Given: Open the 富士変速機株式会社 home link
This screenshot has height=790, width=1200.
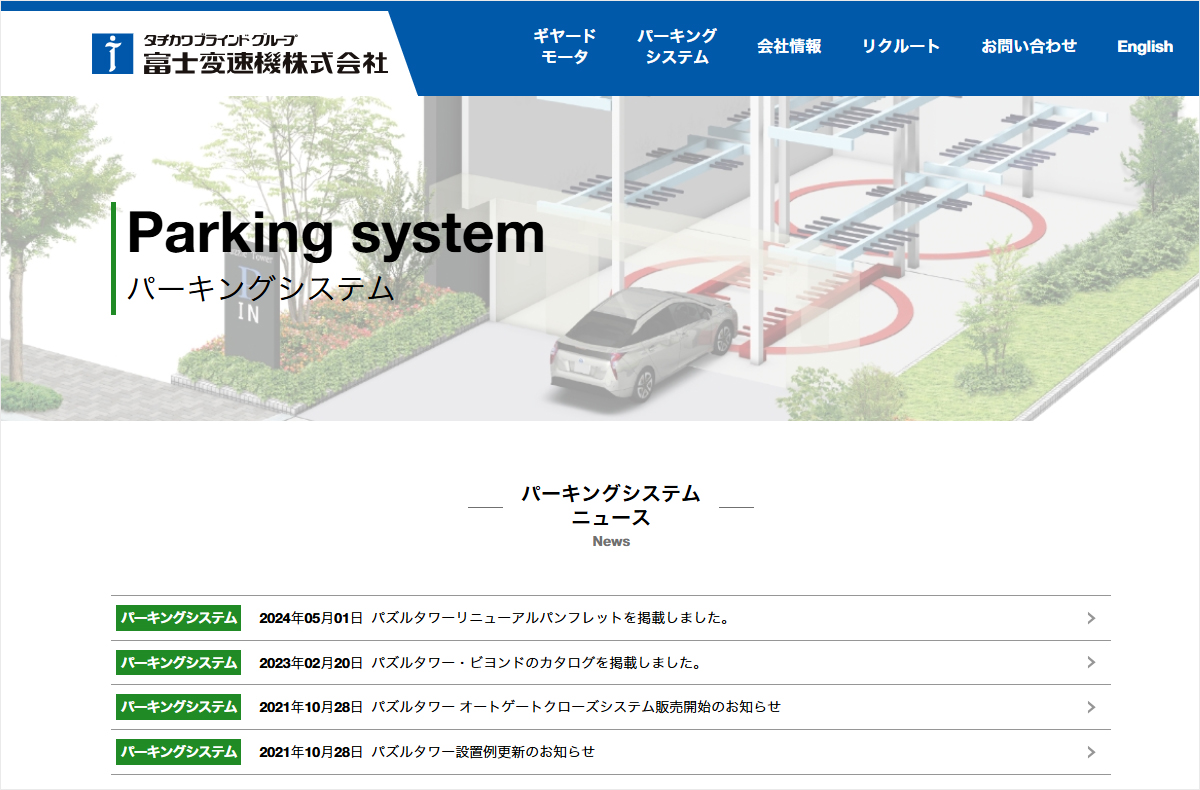Looking at the screenshot, I should pyautogui.click(x=240, y=54).
